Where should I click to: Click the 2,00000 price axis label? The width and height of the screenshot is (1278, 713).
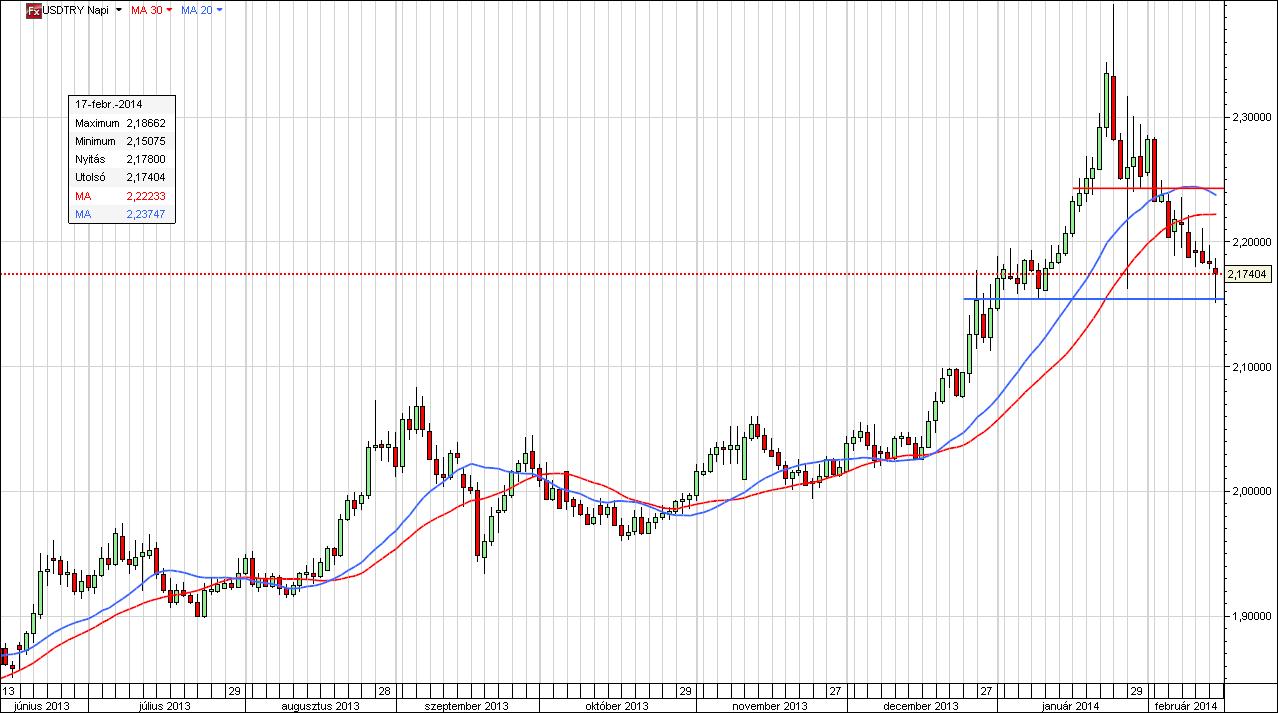(x=1250, y=492)
